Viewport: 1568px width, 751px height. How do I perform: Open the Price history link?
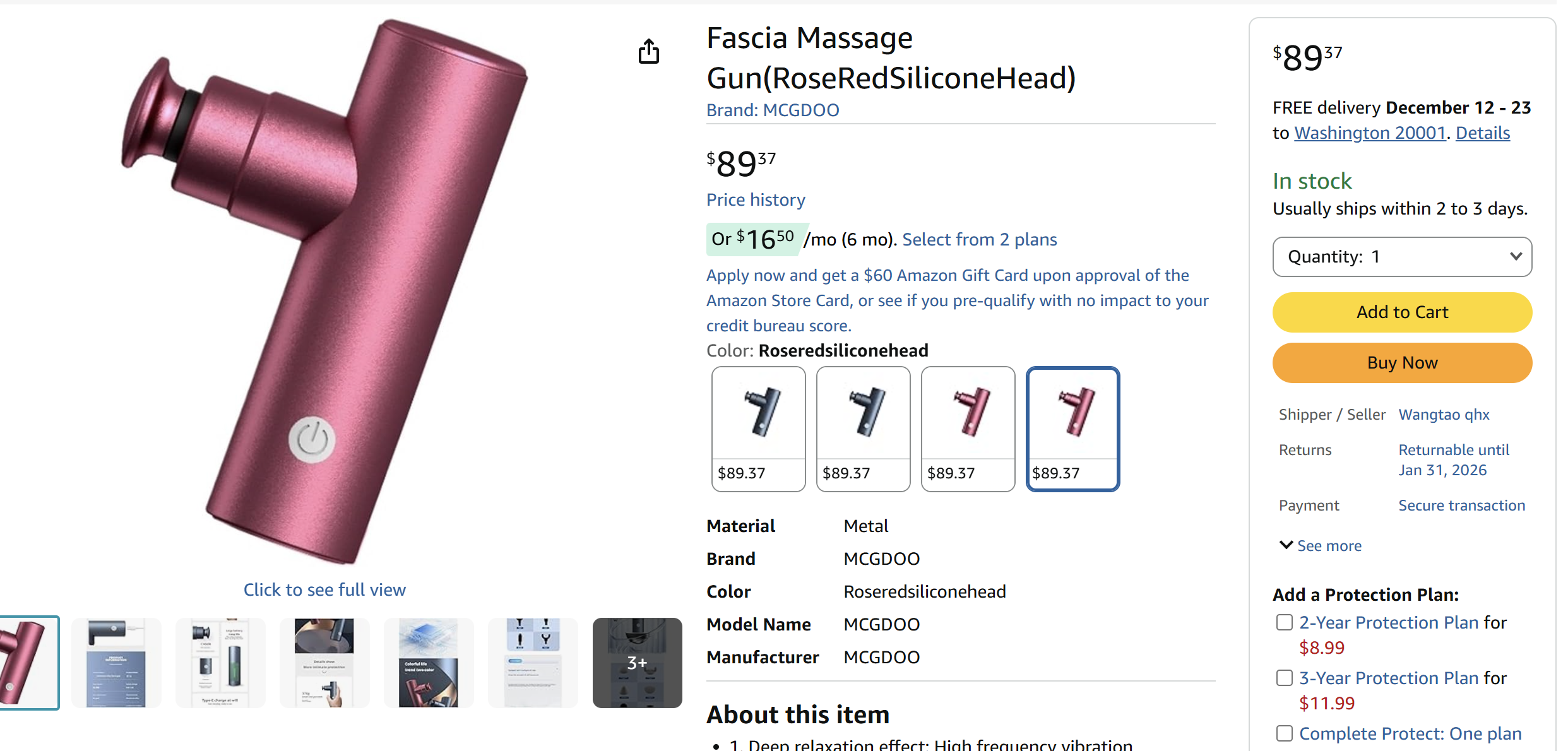coord(756,200)
